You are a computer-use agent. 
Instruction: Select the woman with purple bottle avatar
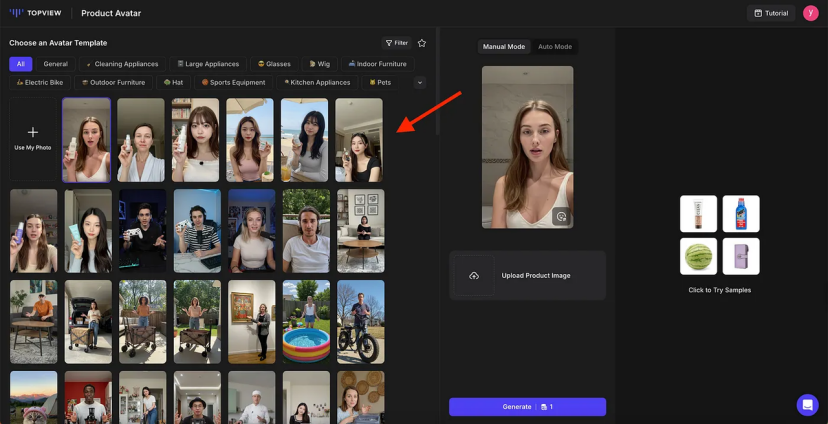(x=34, y=231)
